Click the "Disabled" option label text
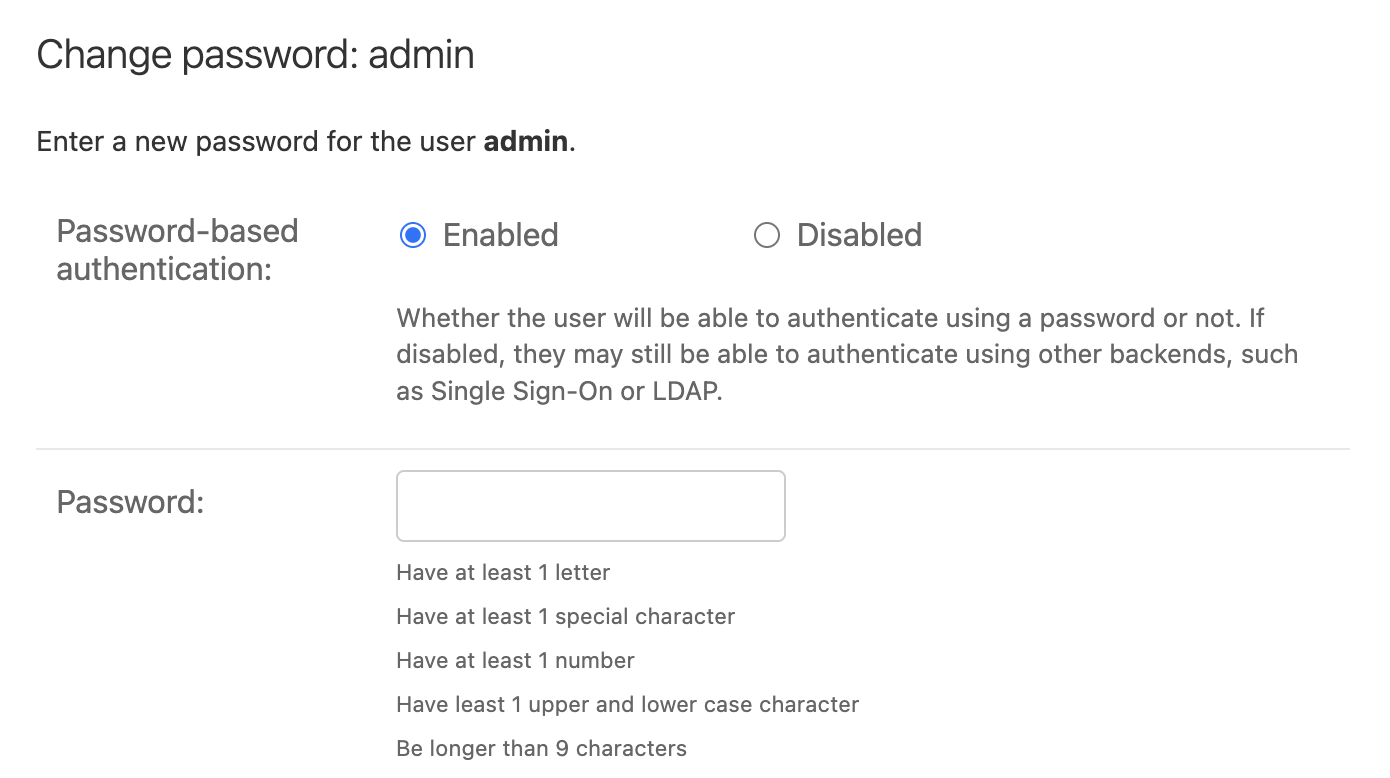 pos(859,235)
